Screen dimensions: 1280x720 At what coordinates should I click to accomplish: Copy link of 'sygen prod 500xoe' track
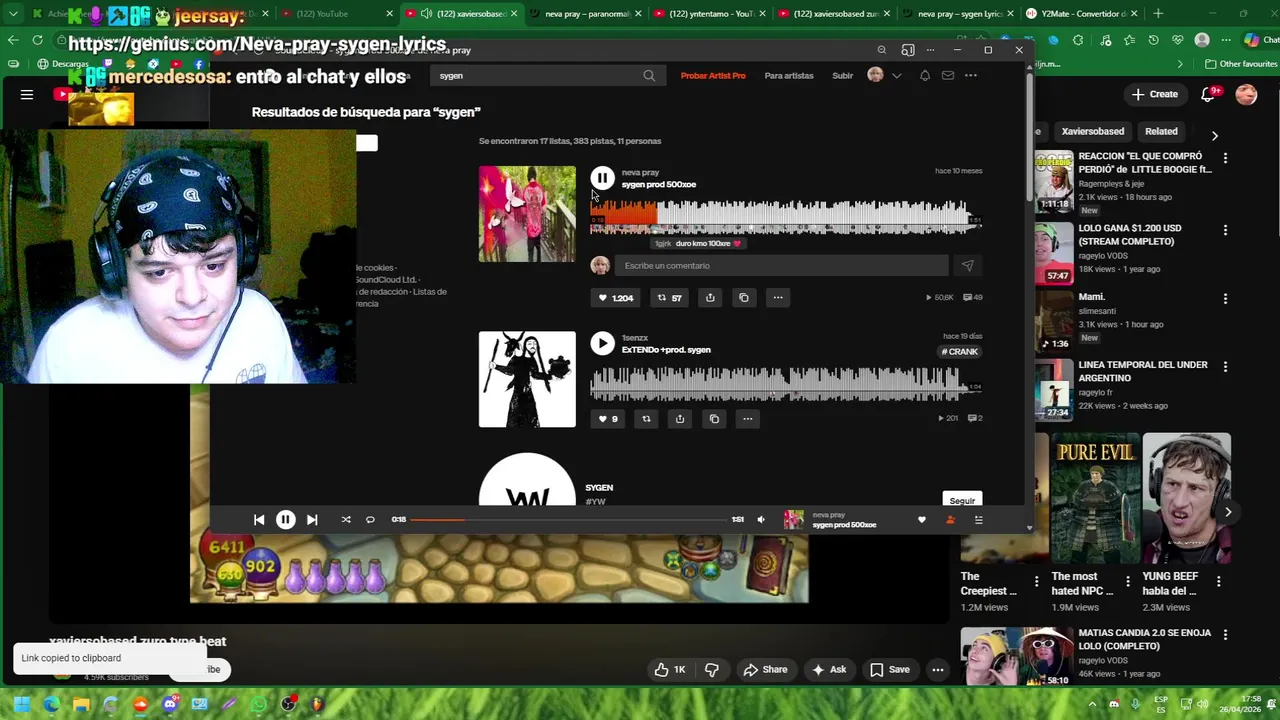[744, 297]
